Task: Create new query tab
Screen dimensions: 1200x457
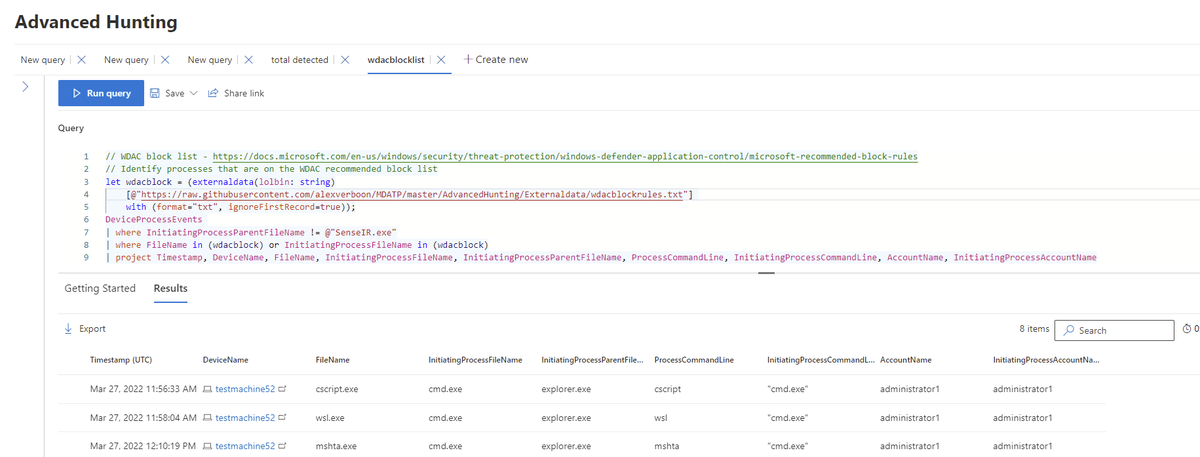Action: coord(496,60)
